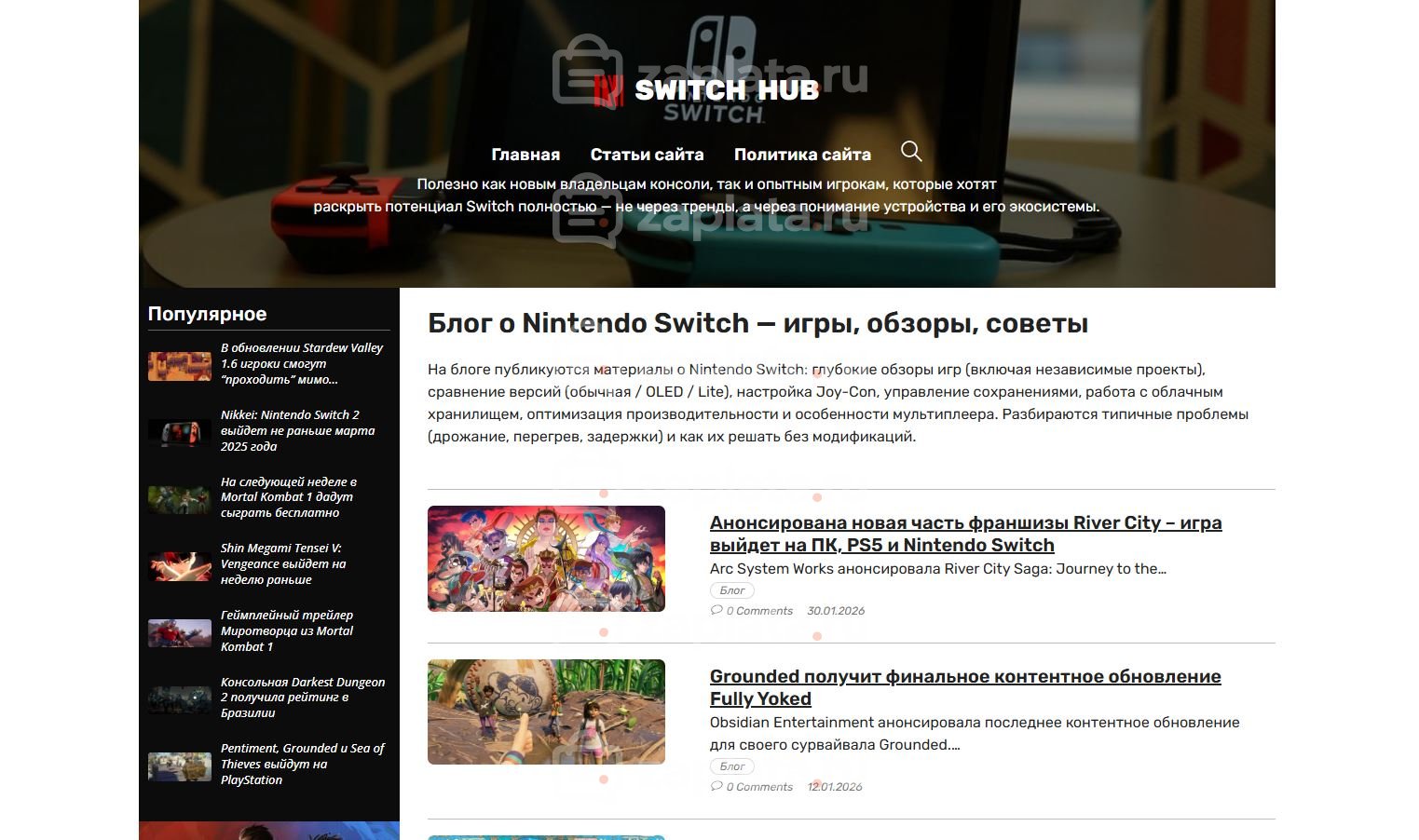The image size is (1419, 840).
Task: Open Pentiment, Grounded and Sea of Thieves link
Action: (x=303, y=764)
